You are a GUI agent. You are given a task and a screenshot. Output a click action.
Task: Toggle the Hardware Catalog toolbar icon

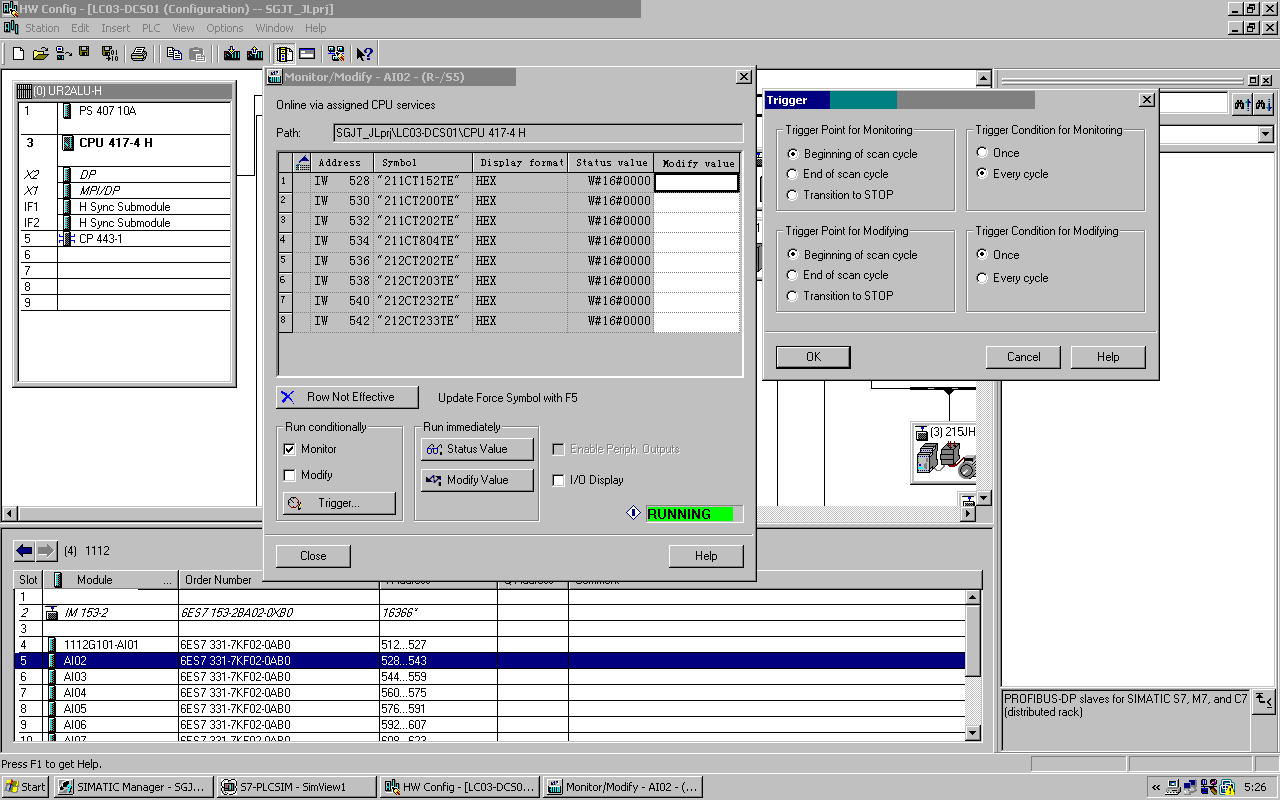(x=284, y=53)
